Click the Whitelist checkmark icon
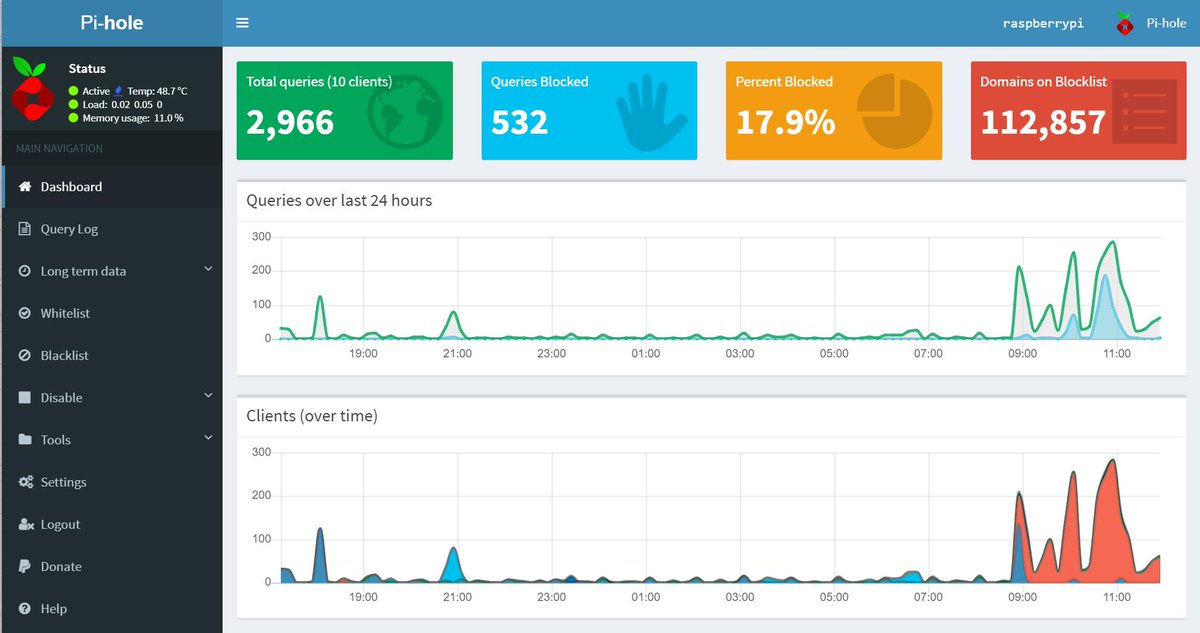The width and height of the screenshot is (1200, 633). coord(25,313)
